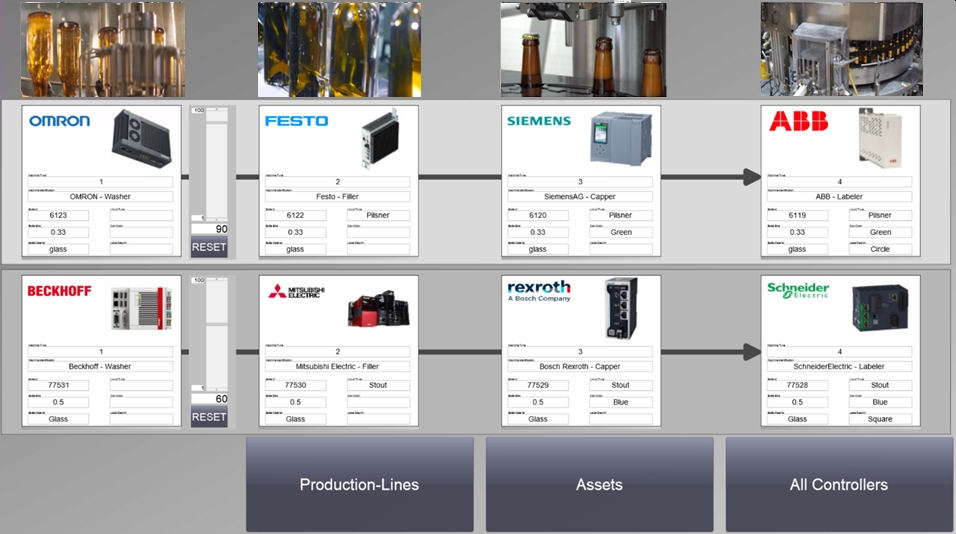Click the 'Square' field in Schneider card
956x534 pixels.
click(880, 419)
